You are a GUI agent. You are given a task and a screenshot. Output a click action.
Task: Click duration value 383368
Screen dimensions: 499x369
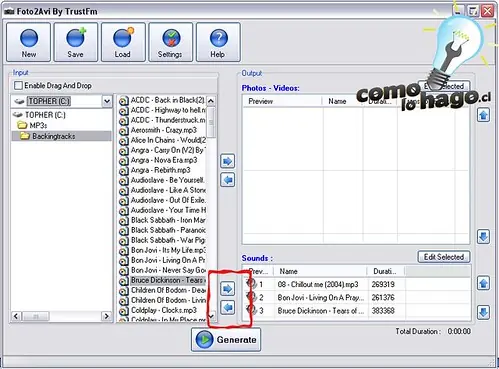(383, 311)
